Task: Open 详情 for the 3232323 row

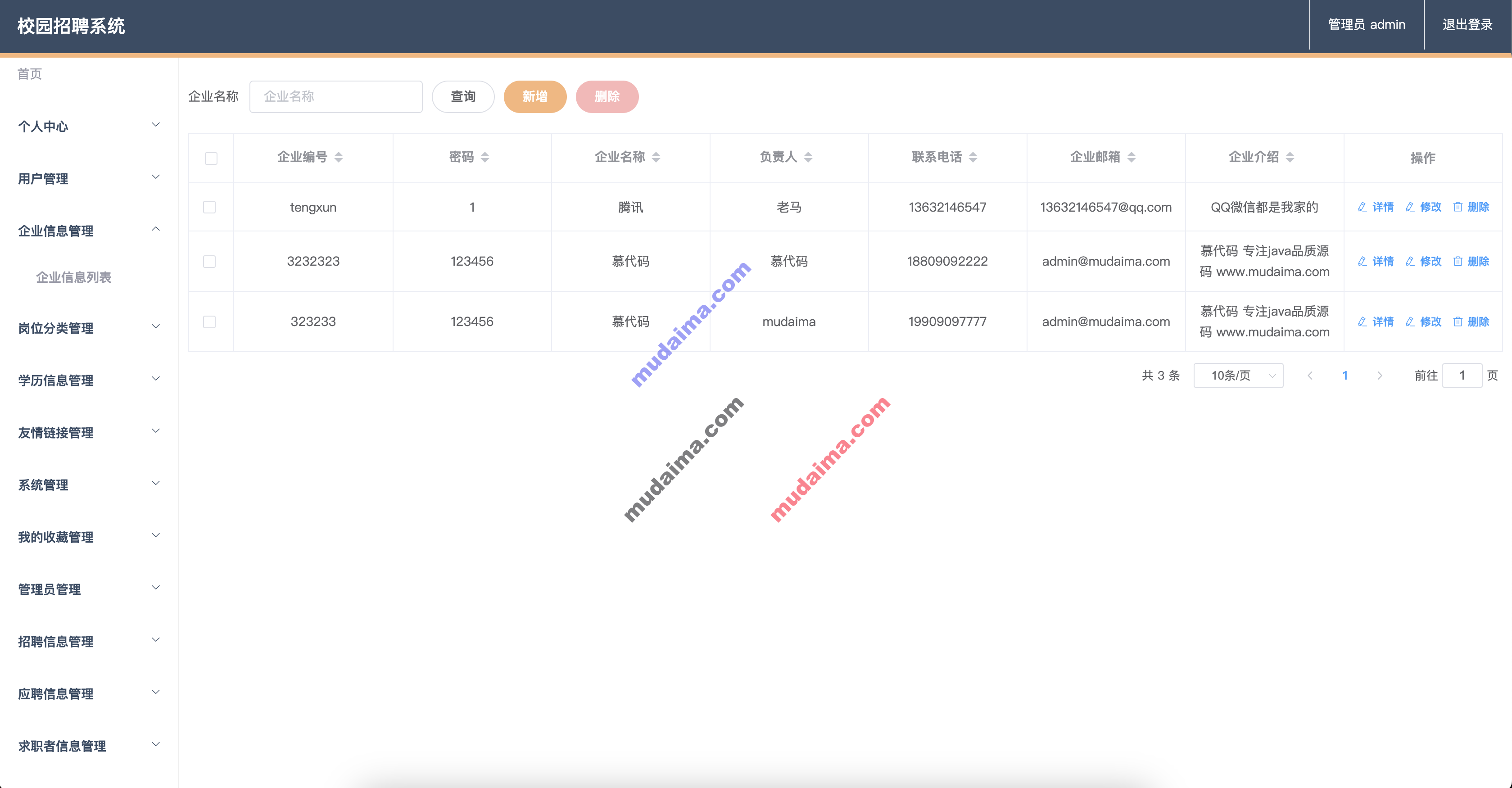Action: pos(1376,262)
